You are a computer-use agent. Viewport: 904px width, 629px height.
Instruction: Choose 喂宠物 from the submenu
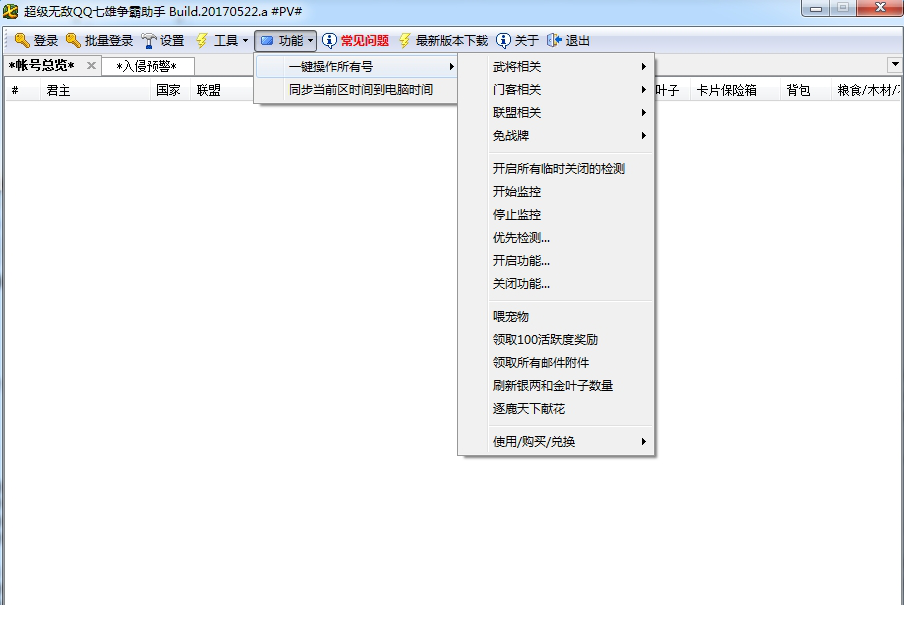(x=556, y=317)
